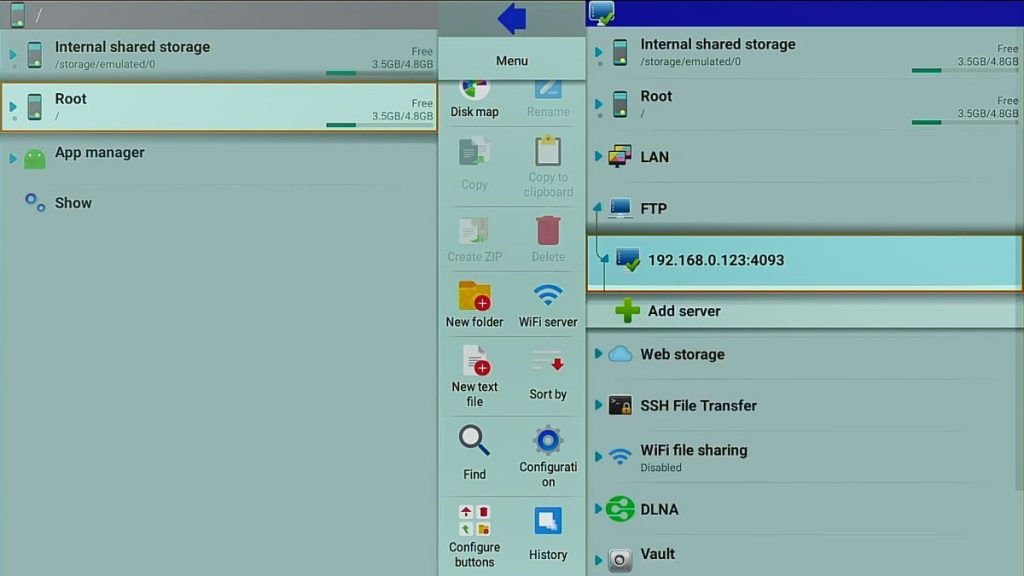Click the FTP computer icon
This screenshot has width=1024, height=576.
[x=620, y=208]
